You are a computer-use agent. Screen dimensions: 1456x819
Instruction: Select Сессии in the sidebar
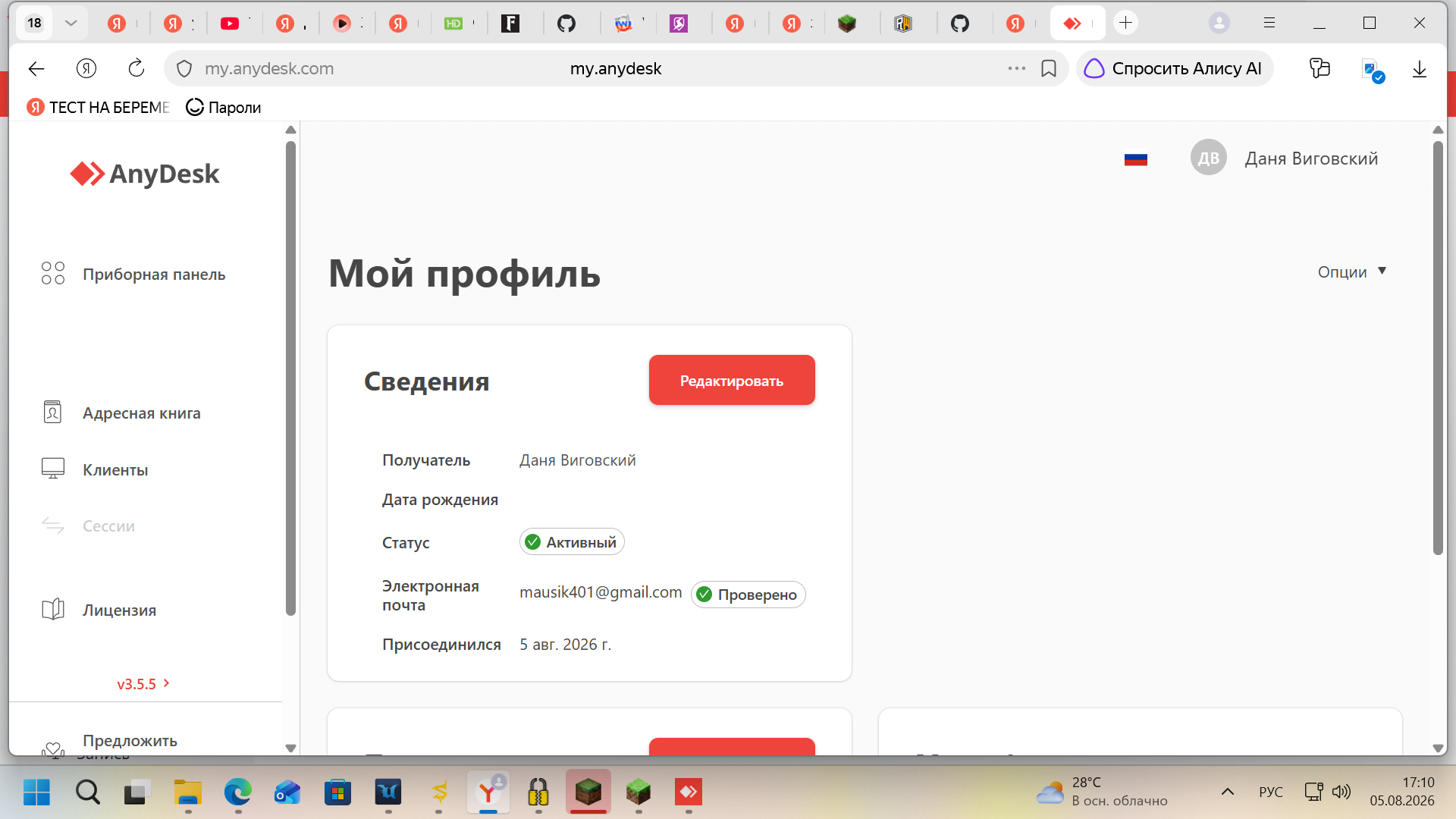click(88, 526)
